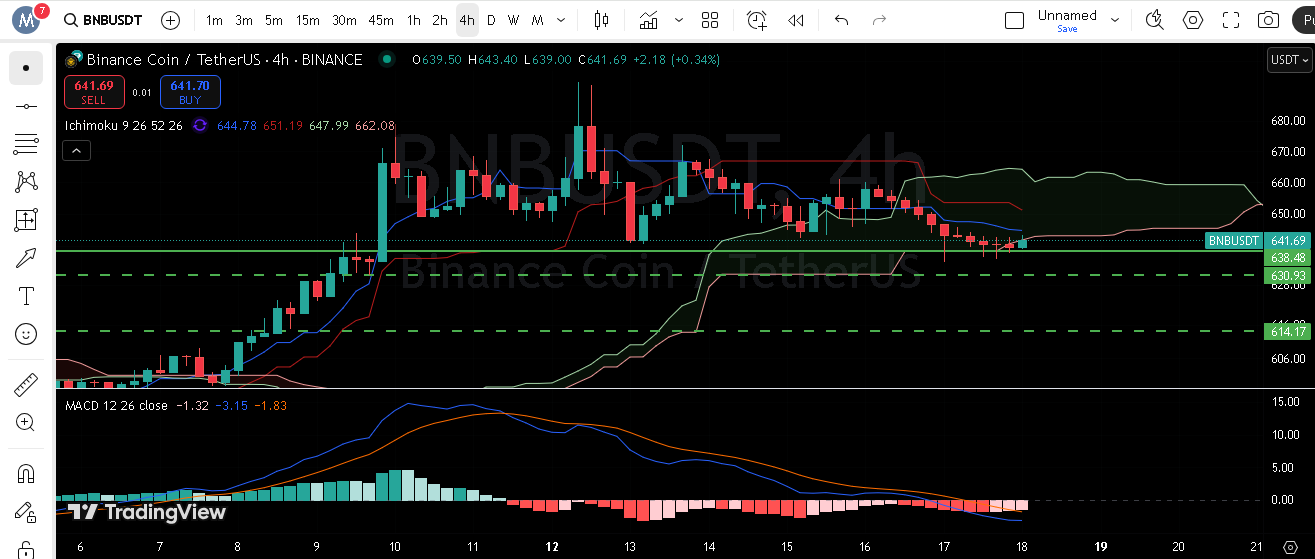Select the active 4h interval
Viewport: 1315px width, 559px height.
(467, 20)
